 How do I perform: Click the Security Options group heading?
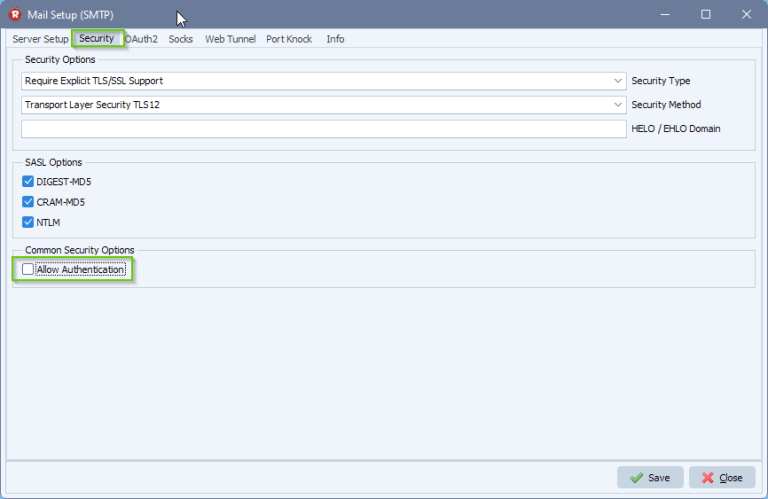(60, 60)
